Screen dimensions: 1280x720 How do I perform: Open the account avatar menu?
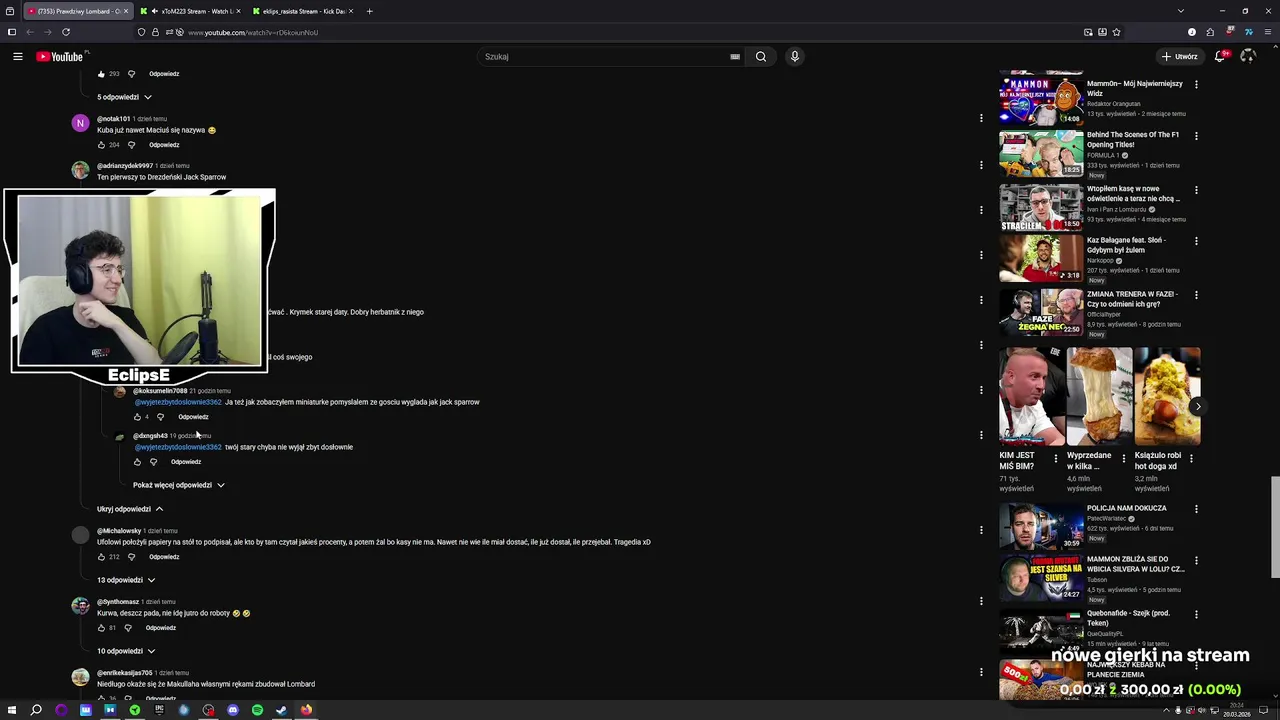pyautogui.click(x=1247, y=57)
